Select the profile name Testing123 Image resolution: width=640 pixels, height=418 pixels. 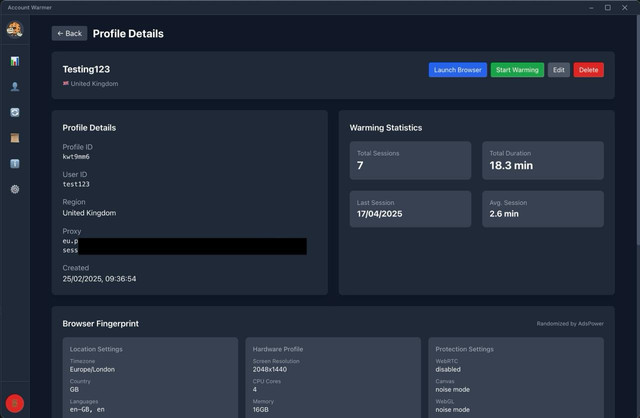tap(86, 69)
